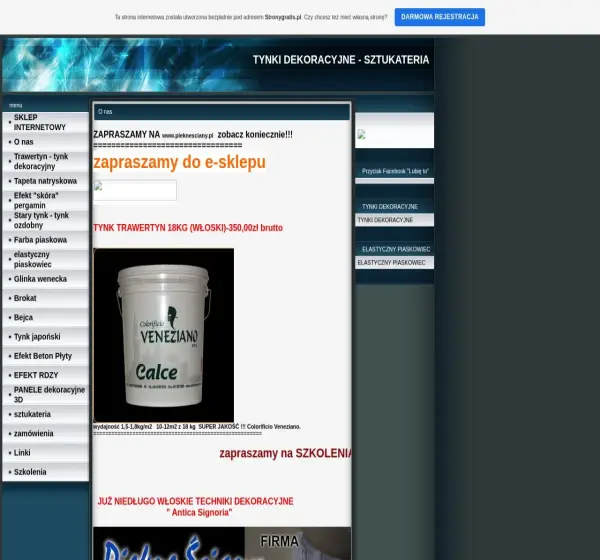Go to Tapeta natryskowa menu entry
The width and height of the screenshot is (600, 560).
point(45,181)
